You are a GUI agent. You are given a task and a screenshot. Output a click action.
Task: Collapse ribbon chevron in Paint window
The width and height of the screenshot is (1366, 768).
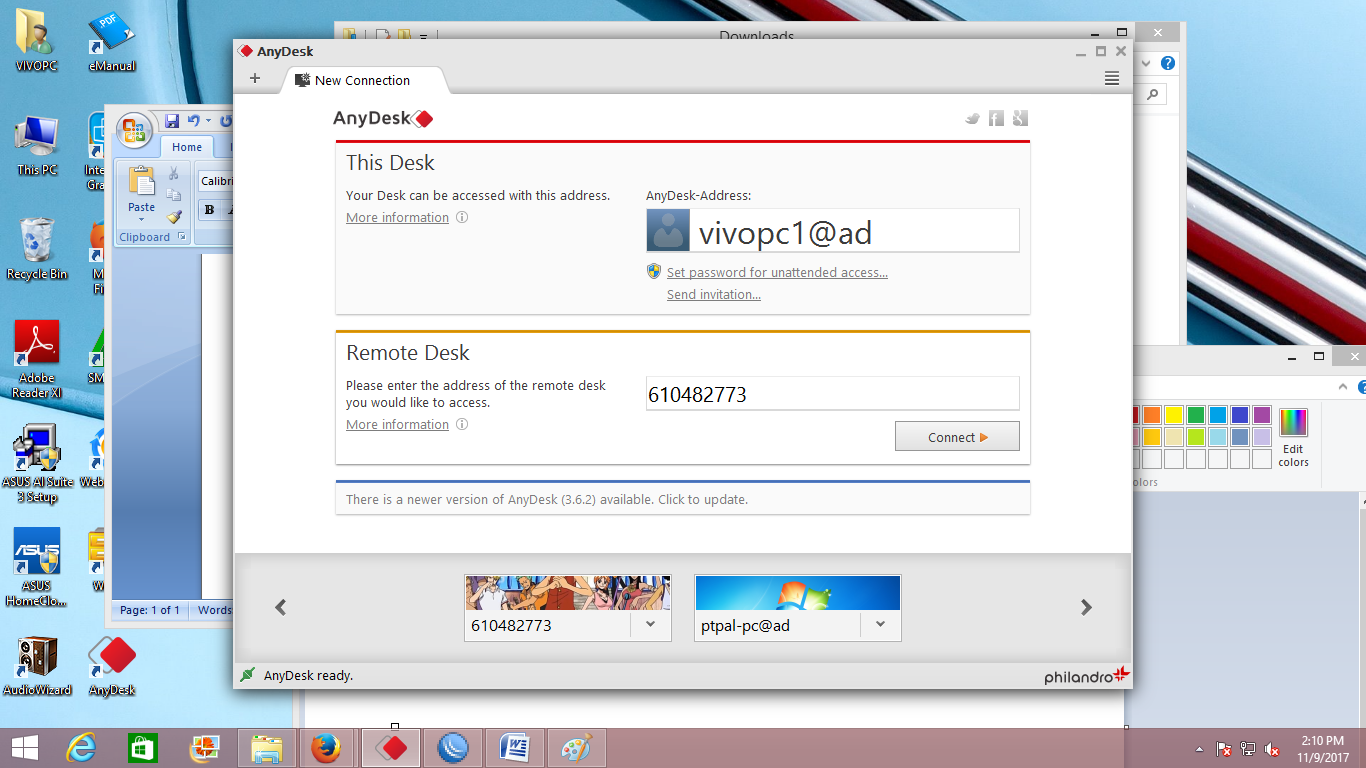tap(1342, 386)
